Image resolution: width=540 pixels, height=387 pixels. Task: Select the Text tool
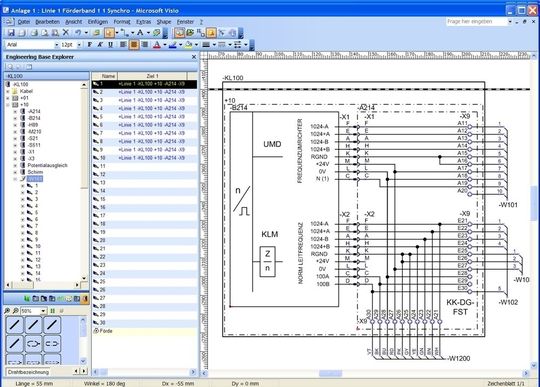pyautogui.click(x=140, y=33)
